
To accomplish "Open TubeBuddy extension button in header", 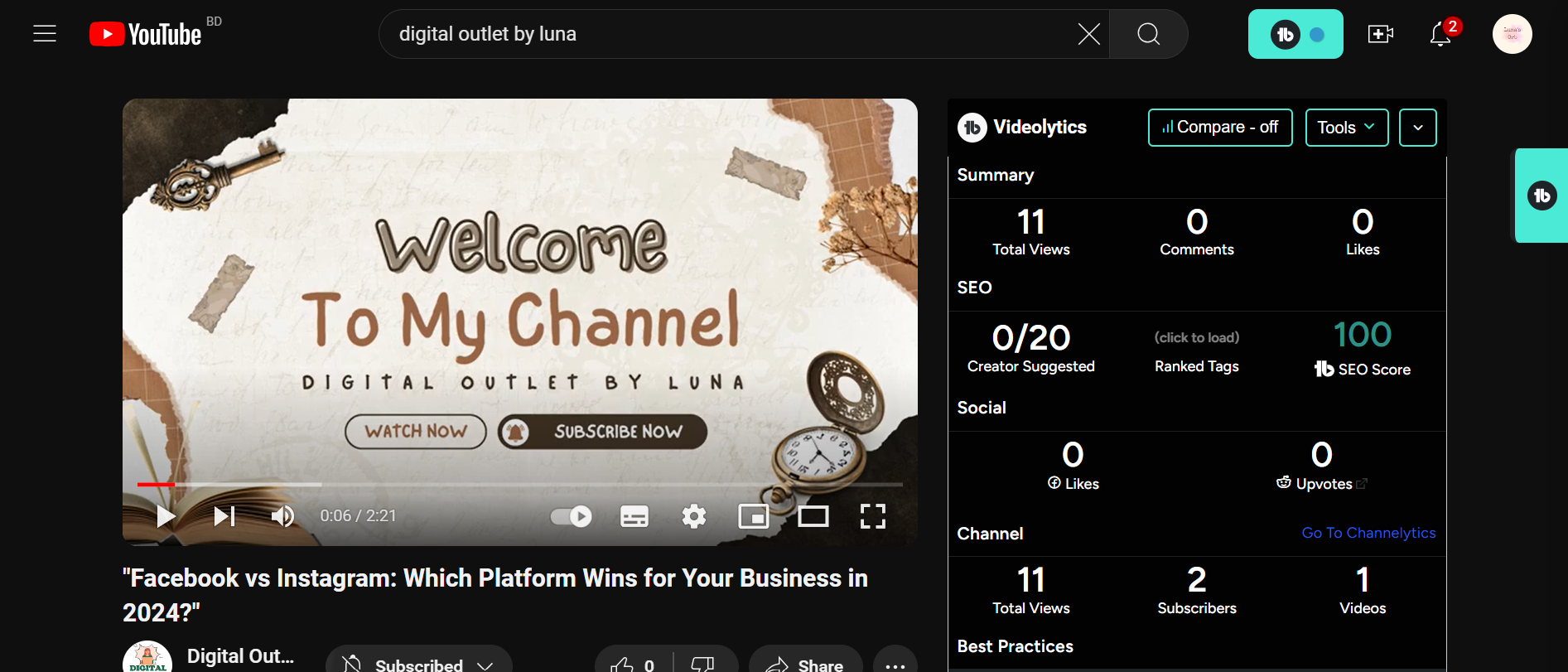I will coord(1295,34).
